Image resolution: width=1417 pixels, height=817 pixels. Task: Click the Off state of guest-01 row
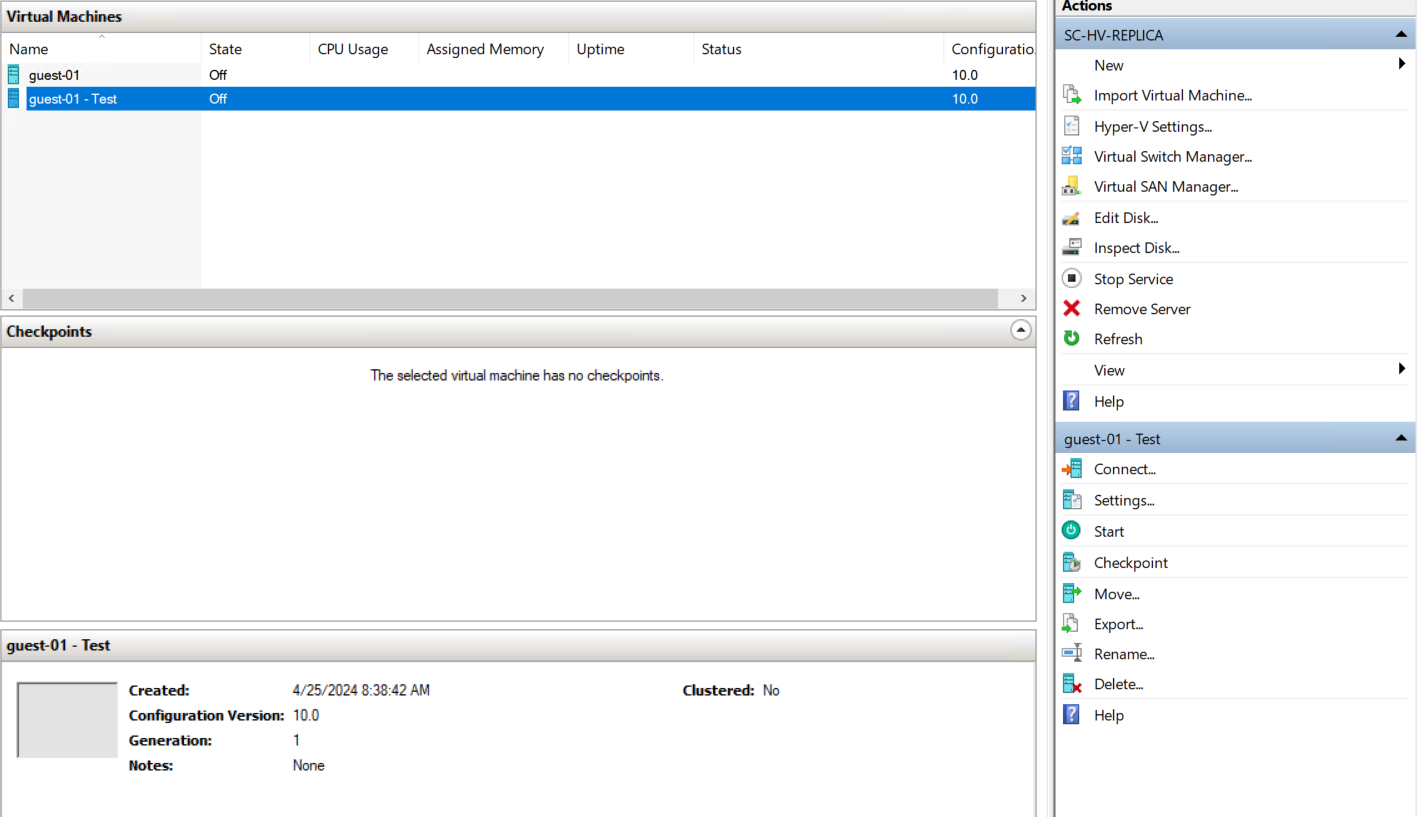218,75
